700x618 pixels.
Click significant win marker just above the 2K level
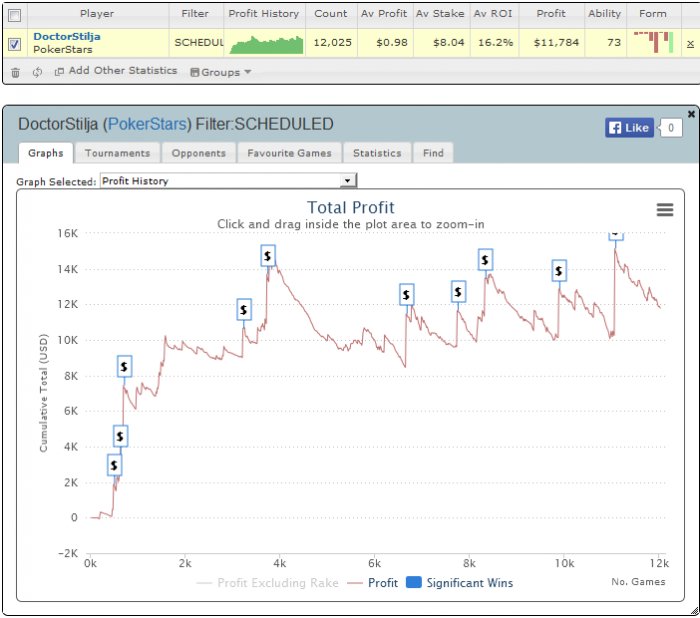pos(114,465)
